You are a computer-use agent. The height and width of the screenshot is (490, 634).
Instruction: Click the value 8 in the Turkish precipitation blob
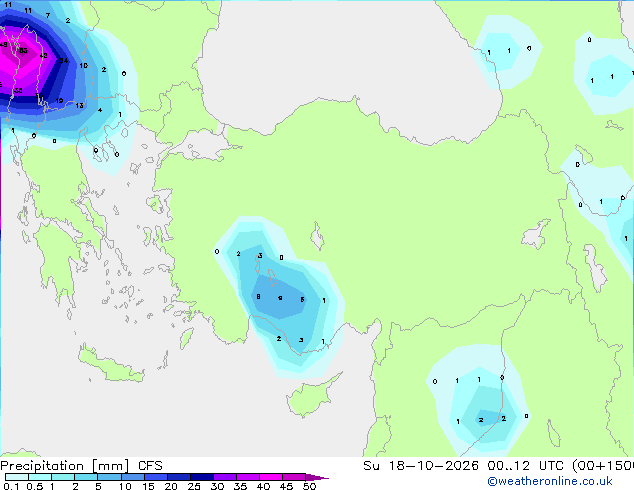(x=258, y=297)
